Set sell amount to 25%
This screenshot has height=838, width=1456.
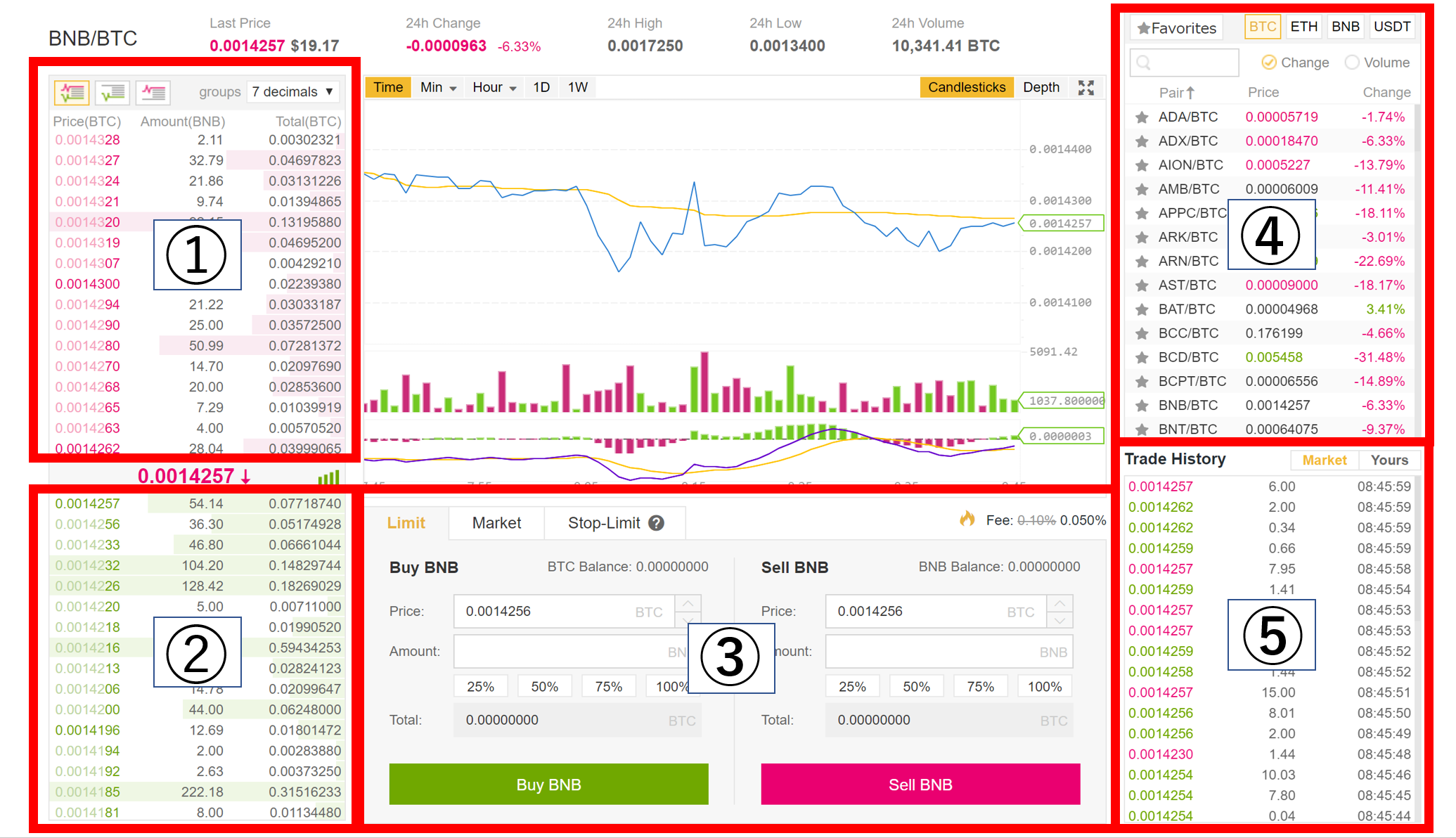coord(853,687)
